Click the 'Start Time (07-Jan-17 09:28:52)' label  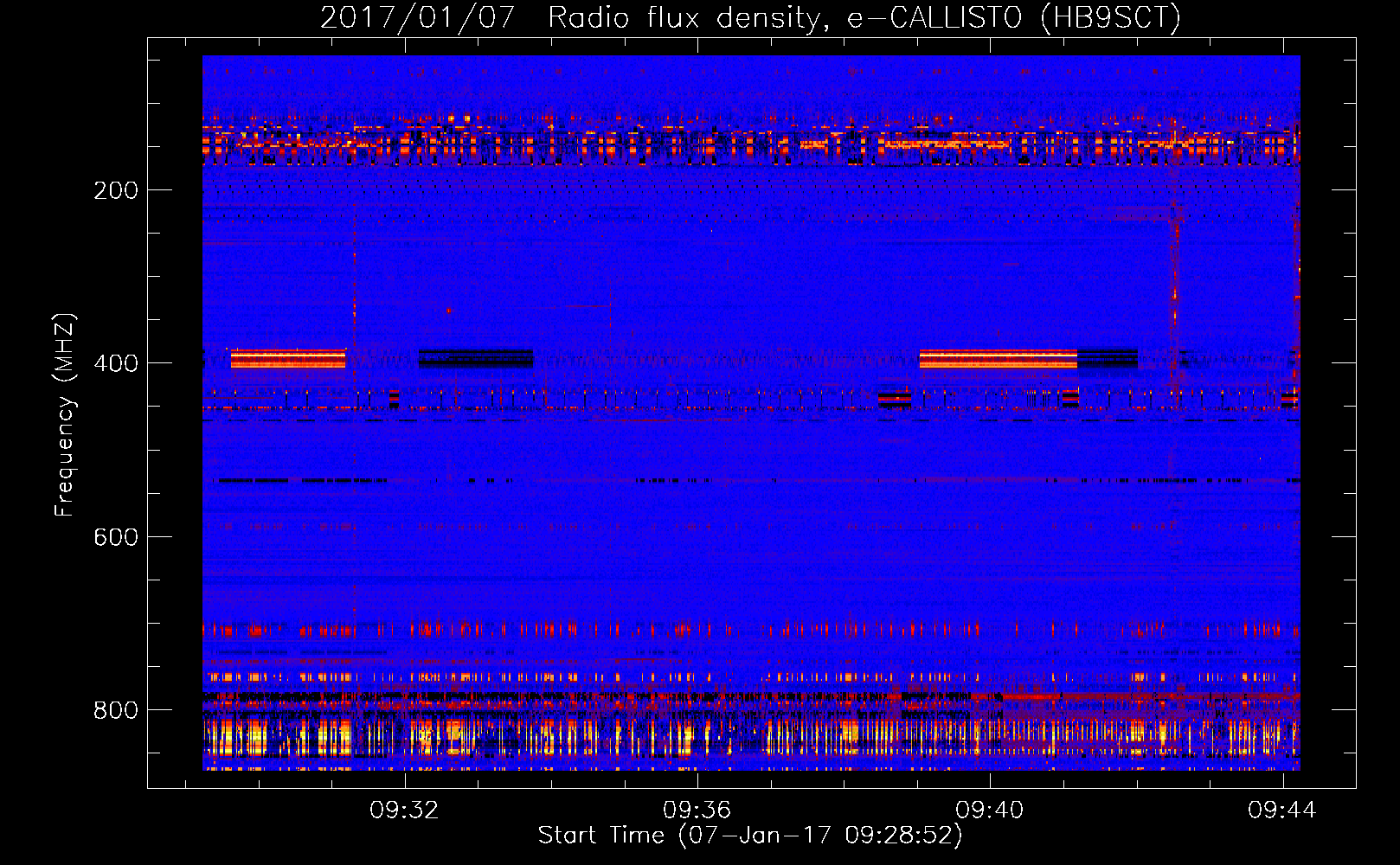pyautogui.click(x=750, y=836)
